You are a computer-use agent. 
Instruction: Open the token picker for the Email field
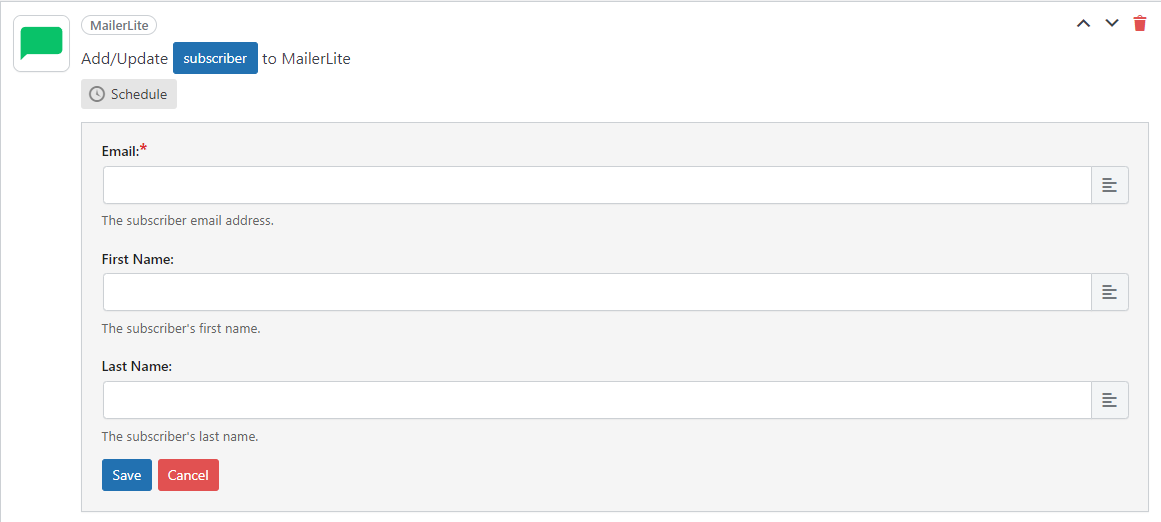click(x=1109, y=185)
